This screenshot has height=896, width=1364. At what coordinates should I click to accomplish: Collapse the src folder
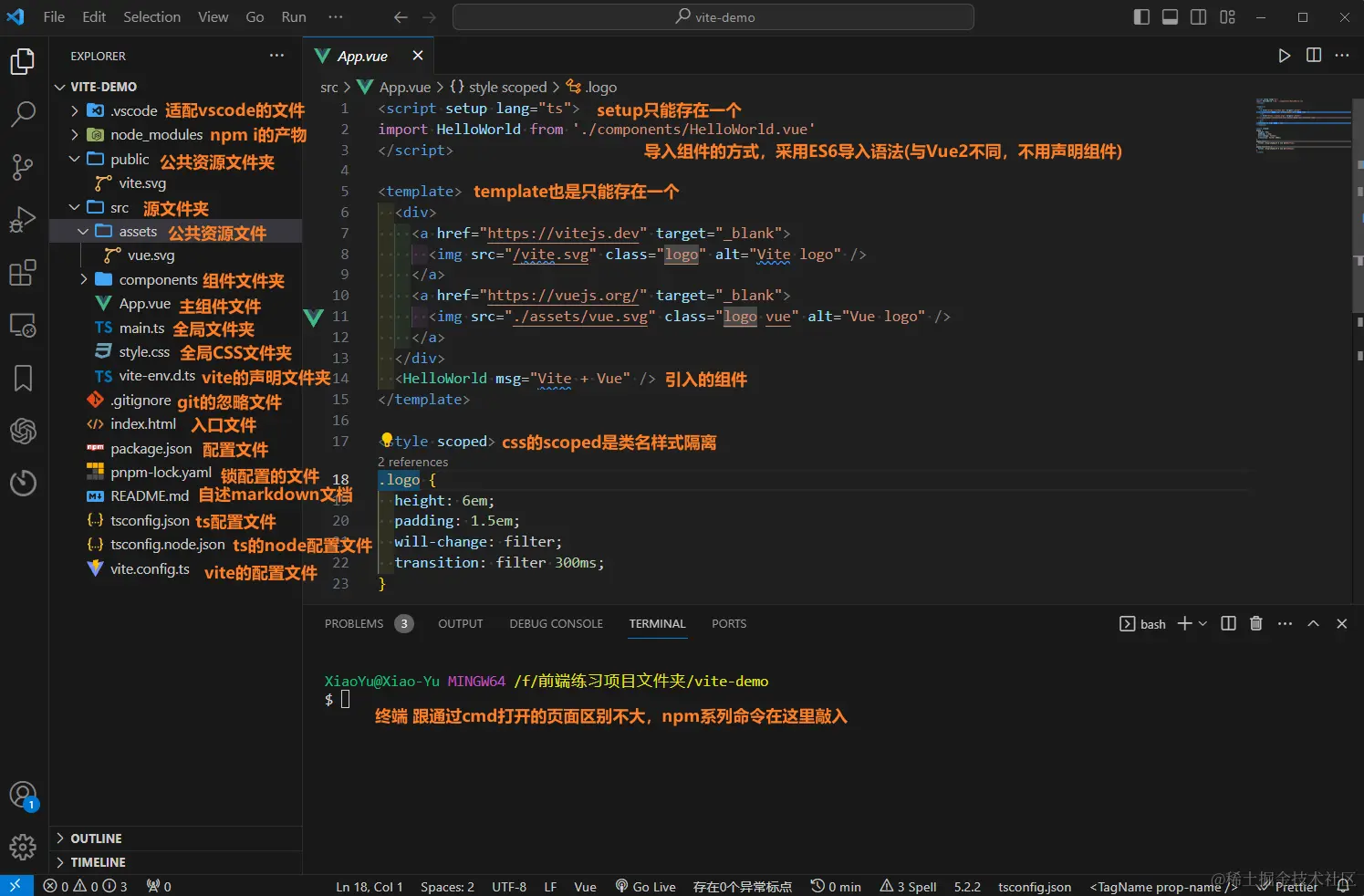pos(75,207)
